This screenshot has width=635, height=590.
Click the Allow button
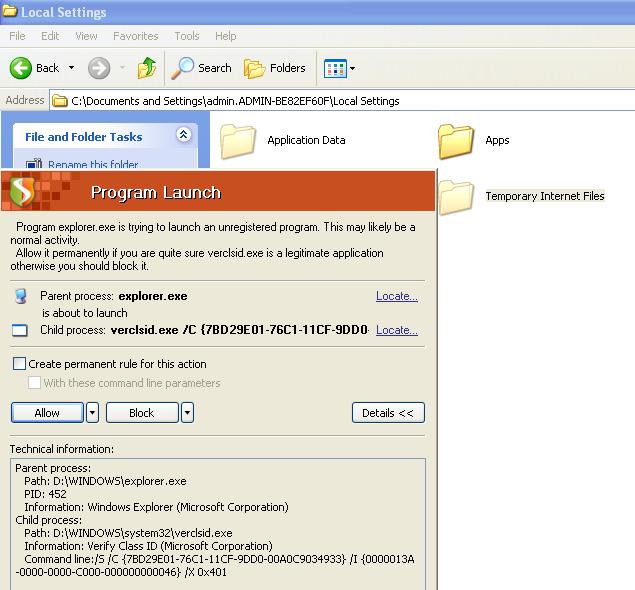pyautogui.click(x=47, y=413)
